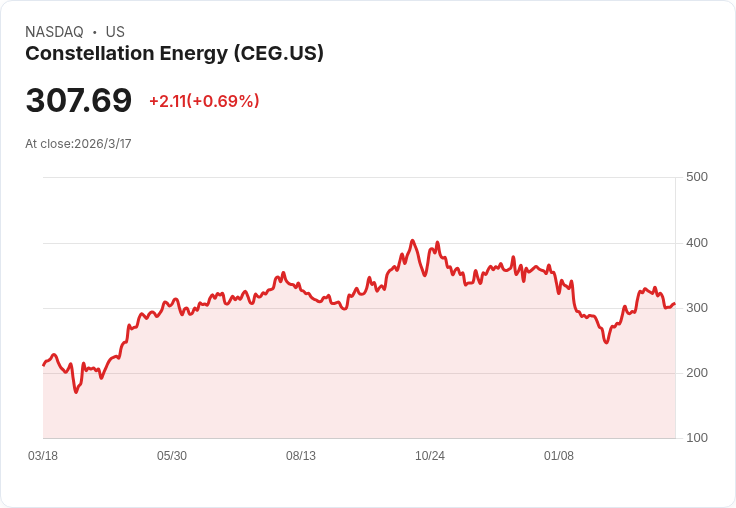Image resolution: width=736 pixels, height=508 pixels.
Task: Click the 300 y-axis label
Action: pos(697,308)
